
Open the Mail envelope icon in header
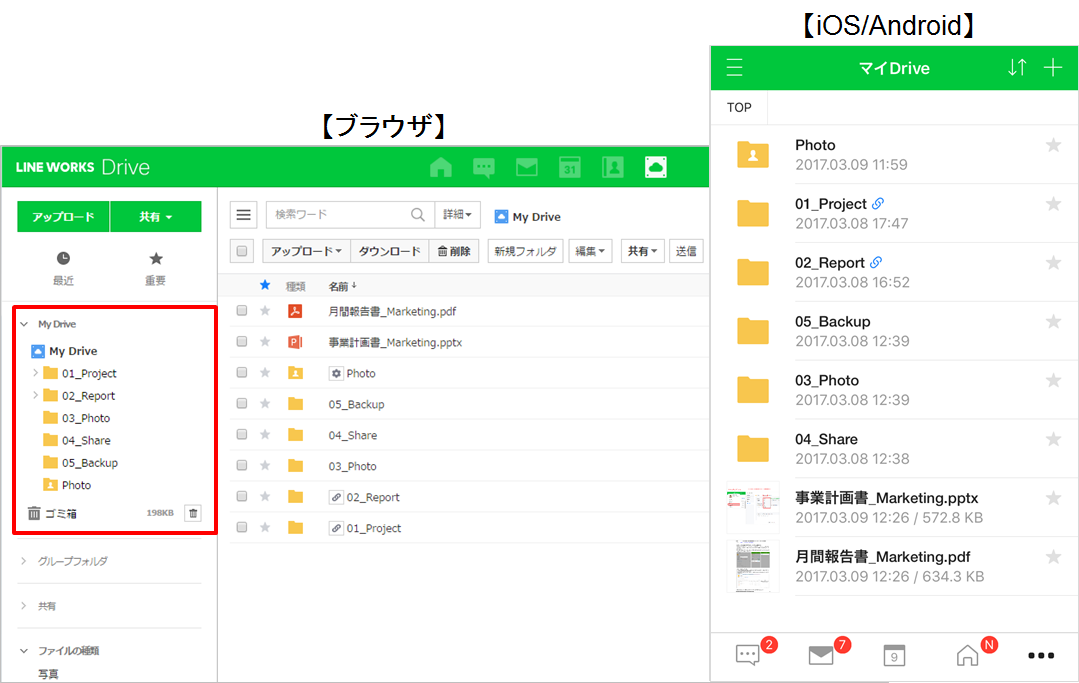pyautogui.click(x=527, y=167)
